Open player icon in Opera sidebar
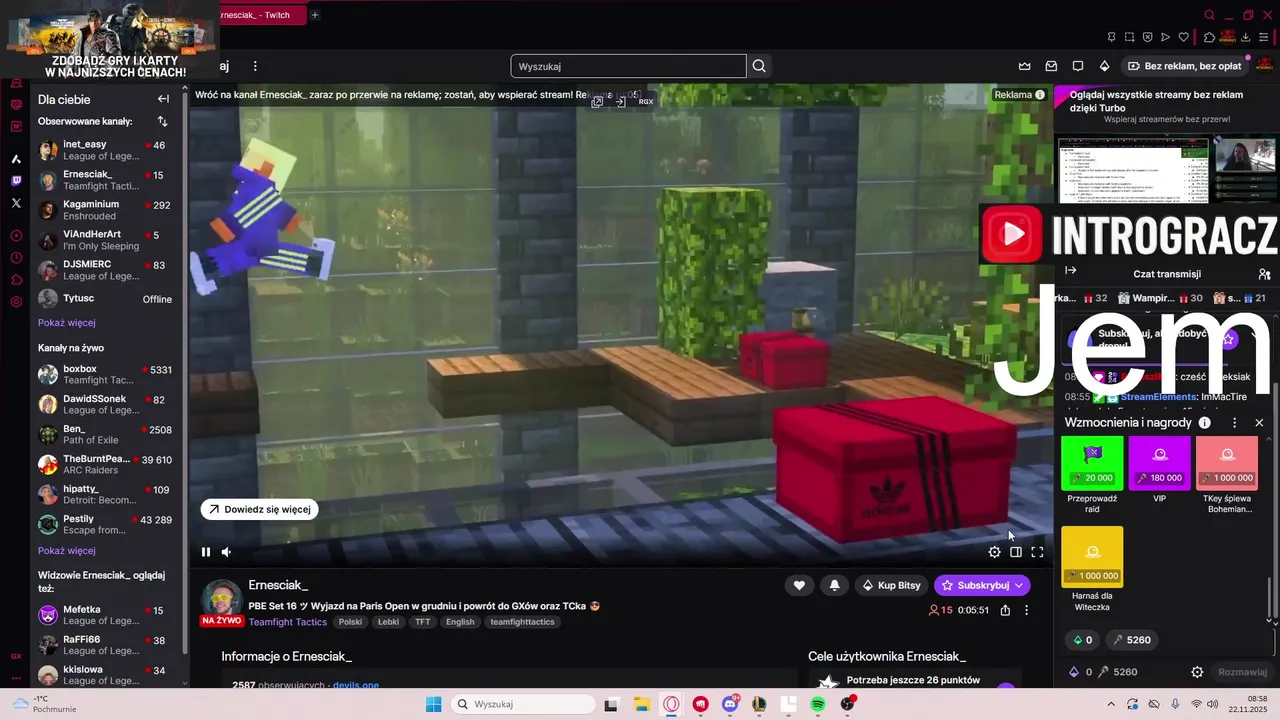Viewport: 1280px width, 720px height. [x=16, y=236]
